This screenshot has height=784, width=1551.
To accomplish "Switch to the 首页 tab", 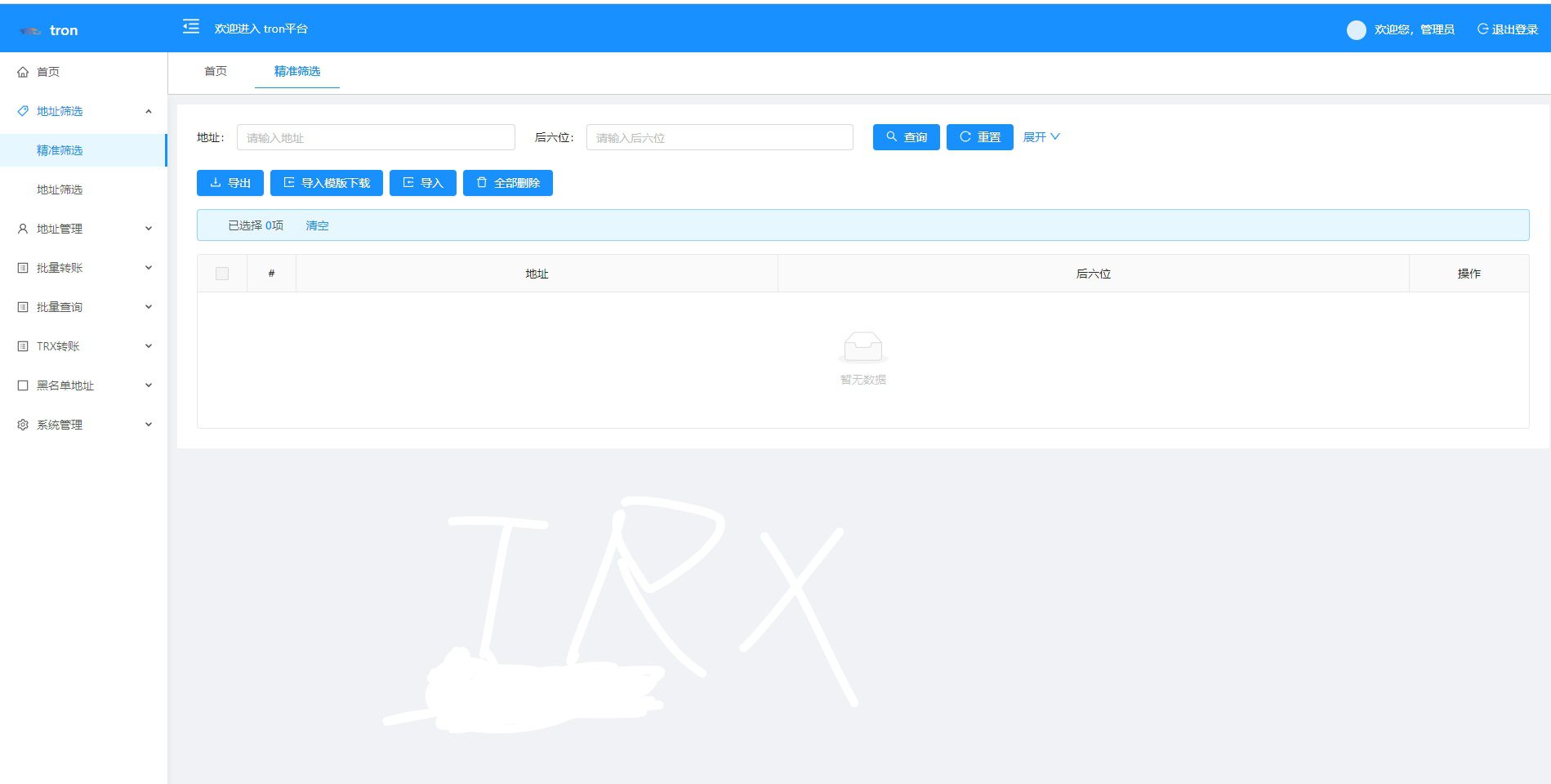I will pyautogui.click(x=216, y=72).
